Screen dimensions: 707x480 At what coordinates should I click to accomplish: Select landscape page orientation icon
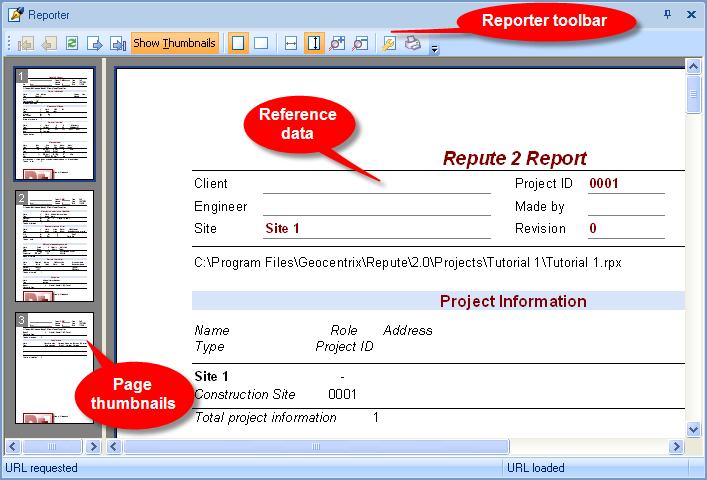261,43
